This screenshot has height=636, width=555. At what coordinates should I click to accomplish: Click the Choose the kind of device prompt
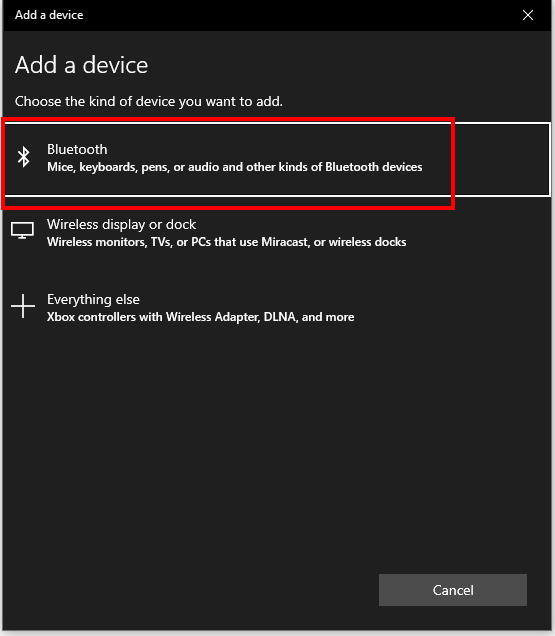tap(148, 101)
